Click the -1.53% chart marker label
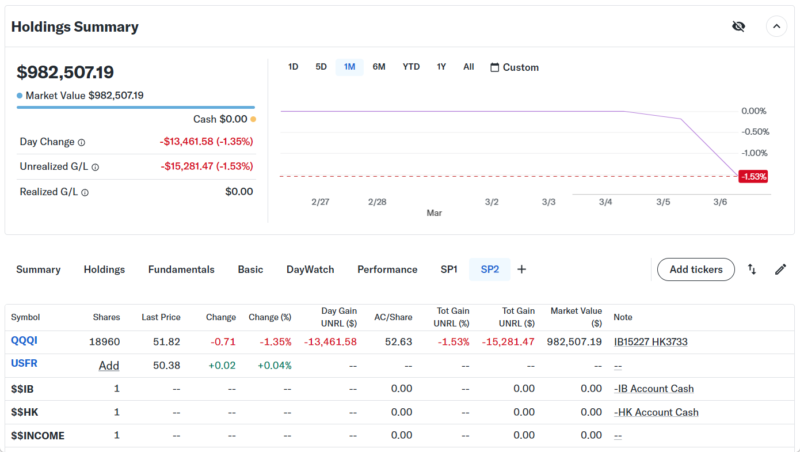 [x=753, y=176]
